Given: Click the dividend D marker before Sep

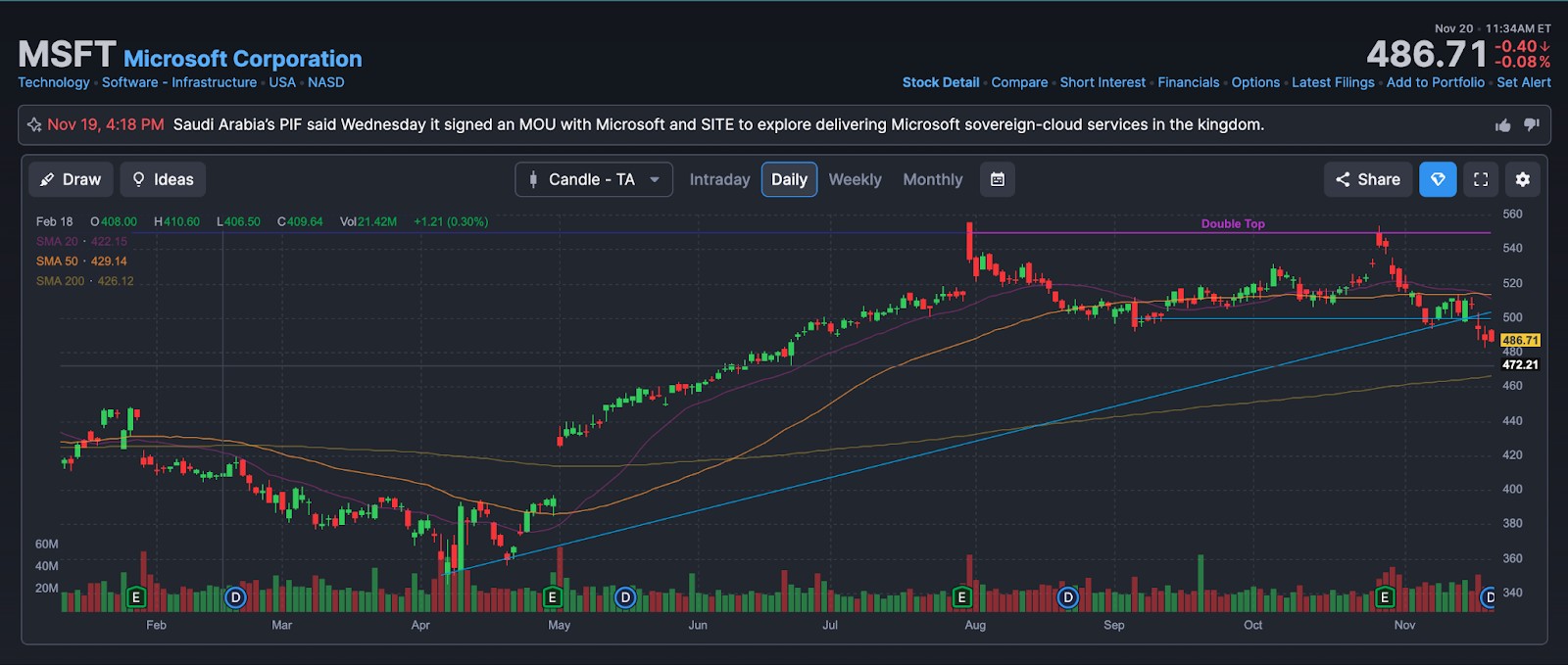Looking at the screenshot, I should pyautogui.click(x=1068, y=597).
